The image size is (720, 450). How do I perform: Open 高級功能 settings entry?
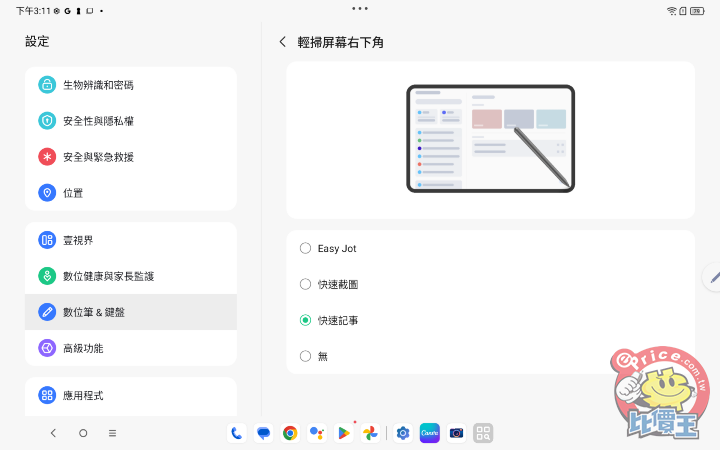click(131, 348)
